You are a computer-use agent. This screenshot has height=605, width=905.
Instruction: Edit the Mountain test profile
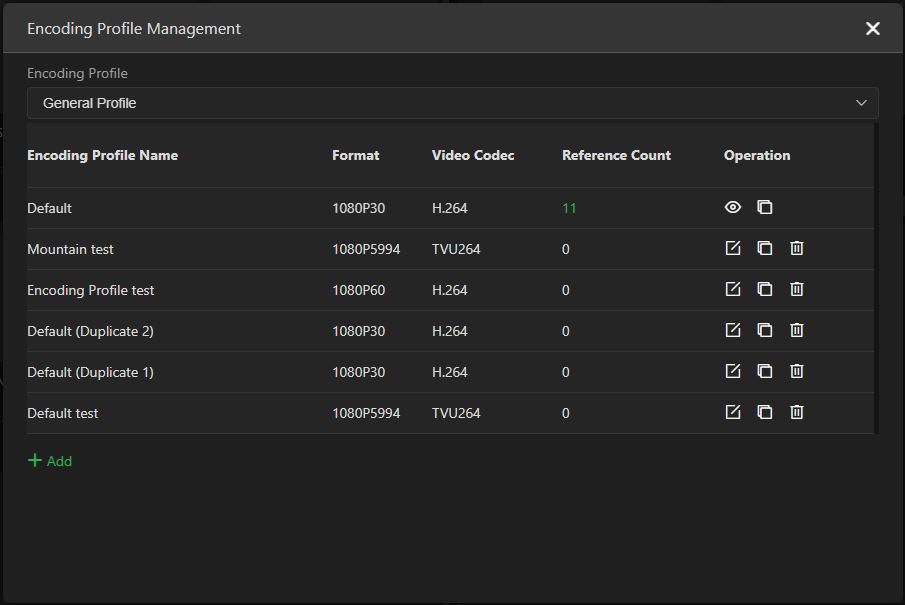732,248
